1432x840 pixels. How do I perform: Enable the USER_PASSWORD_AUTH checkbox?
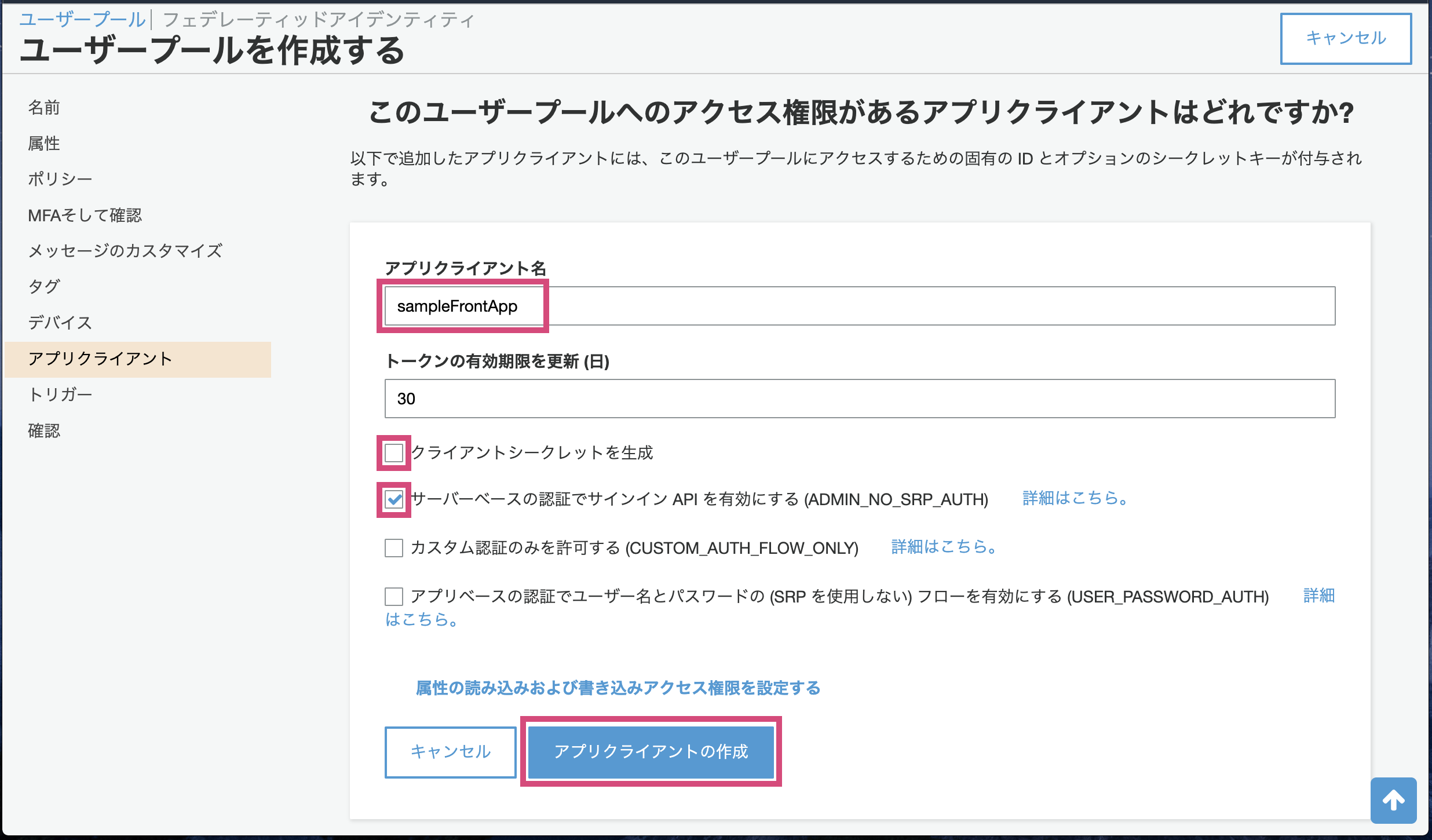coord(394,596)
